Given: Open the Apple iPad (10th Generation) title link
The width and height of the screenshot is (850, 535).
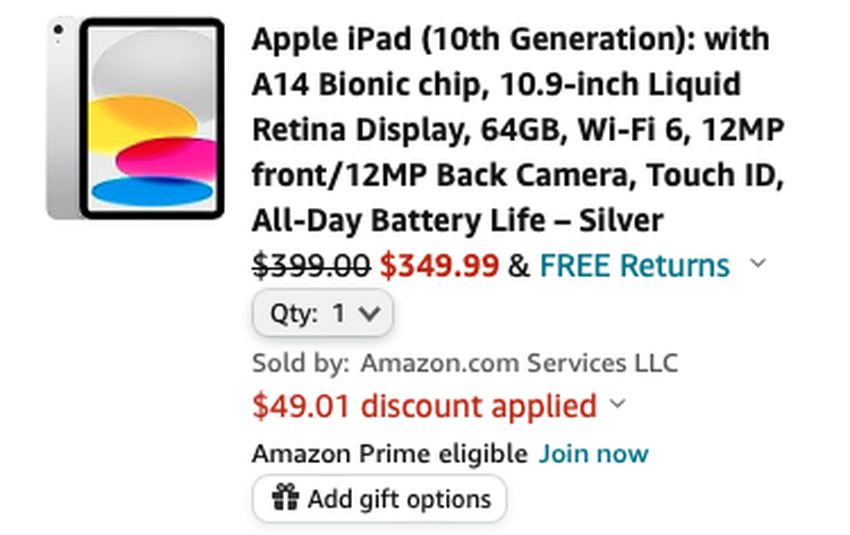Looking at the screenshot, I should click(x=510, y=40).
